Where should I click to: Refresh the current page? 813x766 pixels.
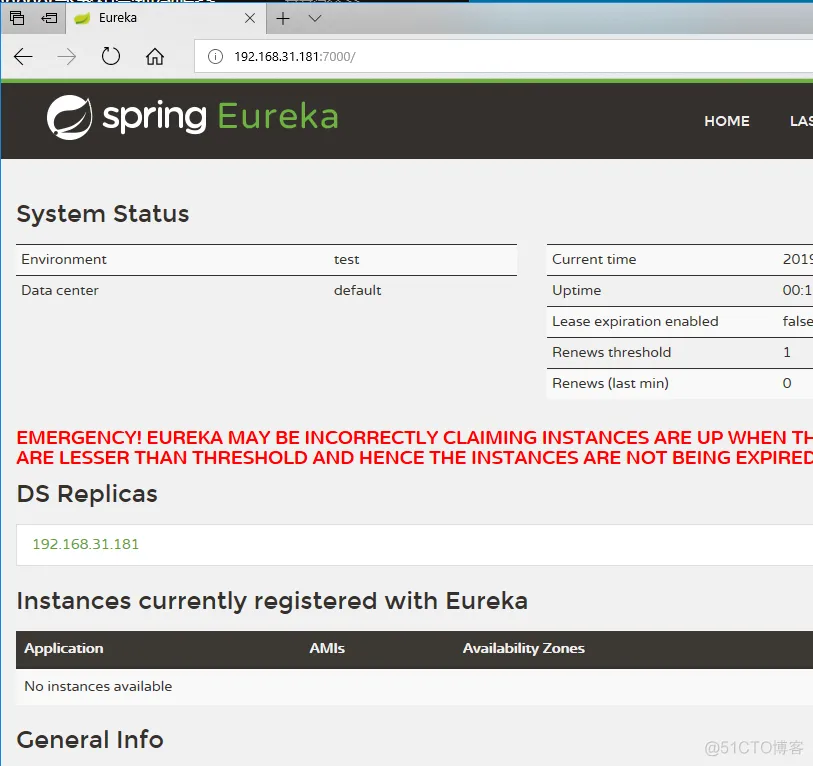pos(110,56)
